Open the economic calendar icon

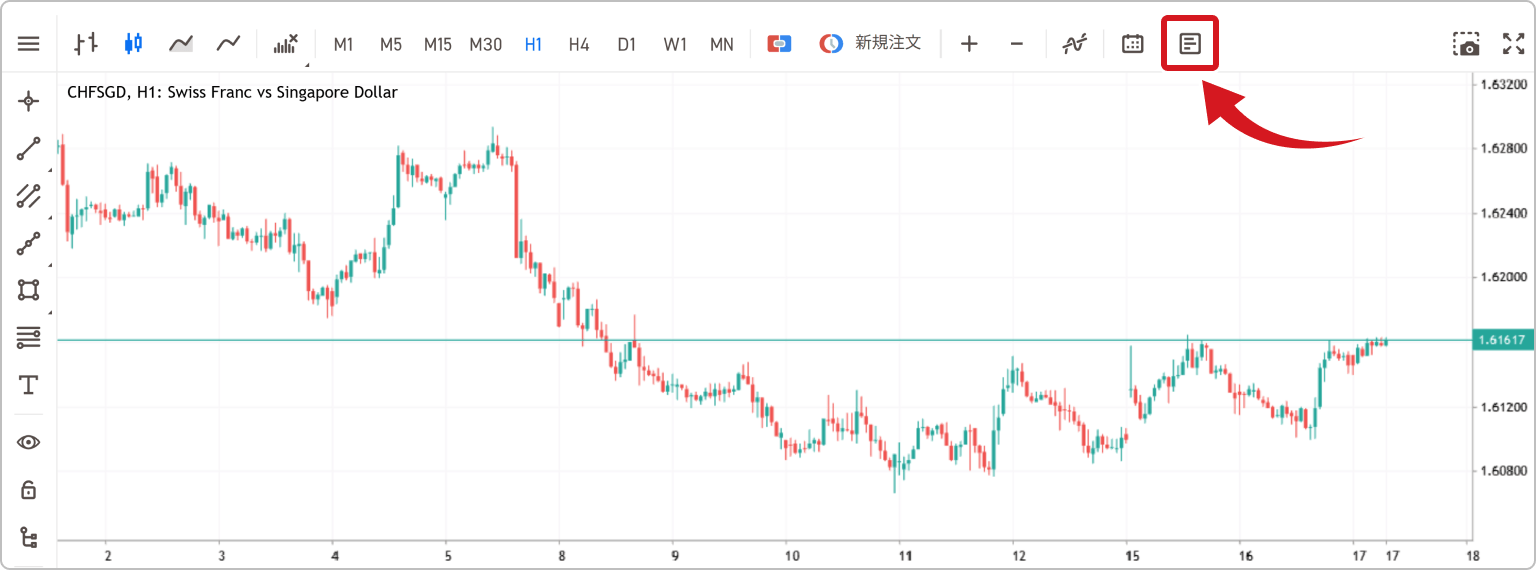coord(1132,44)
